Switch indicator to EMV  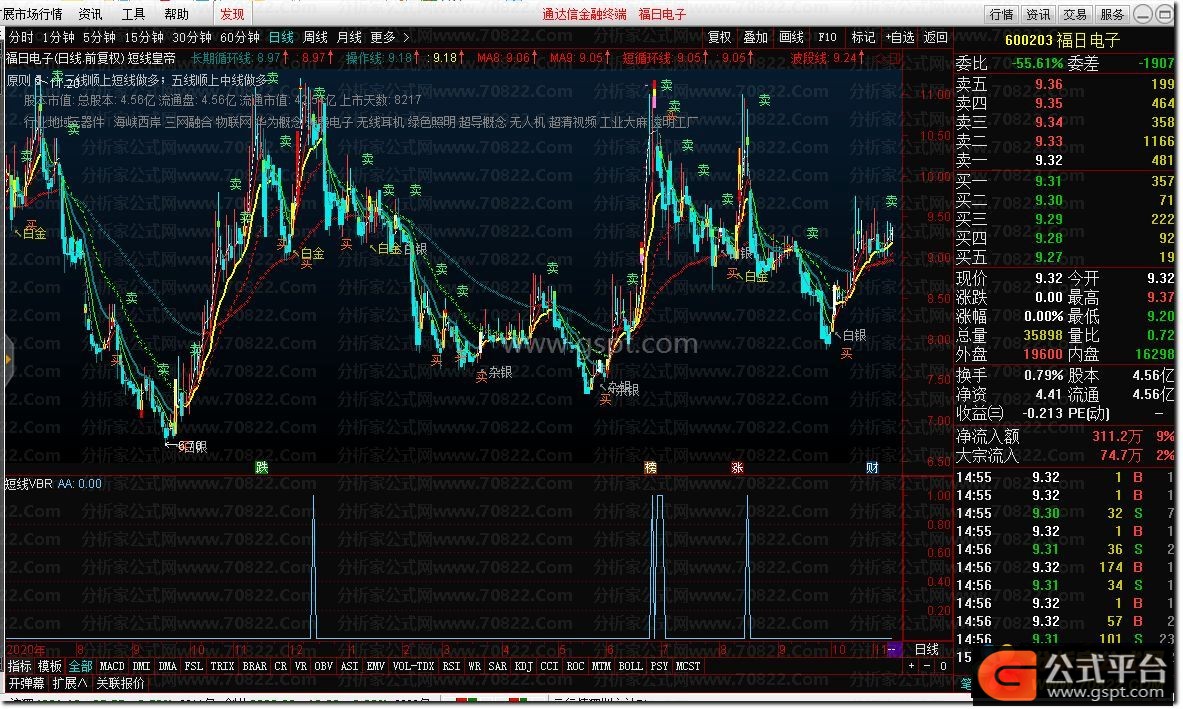click(x=376, y=666)
